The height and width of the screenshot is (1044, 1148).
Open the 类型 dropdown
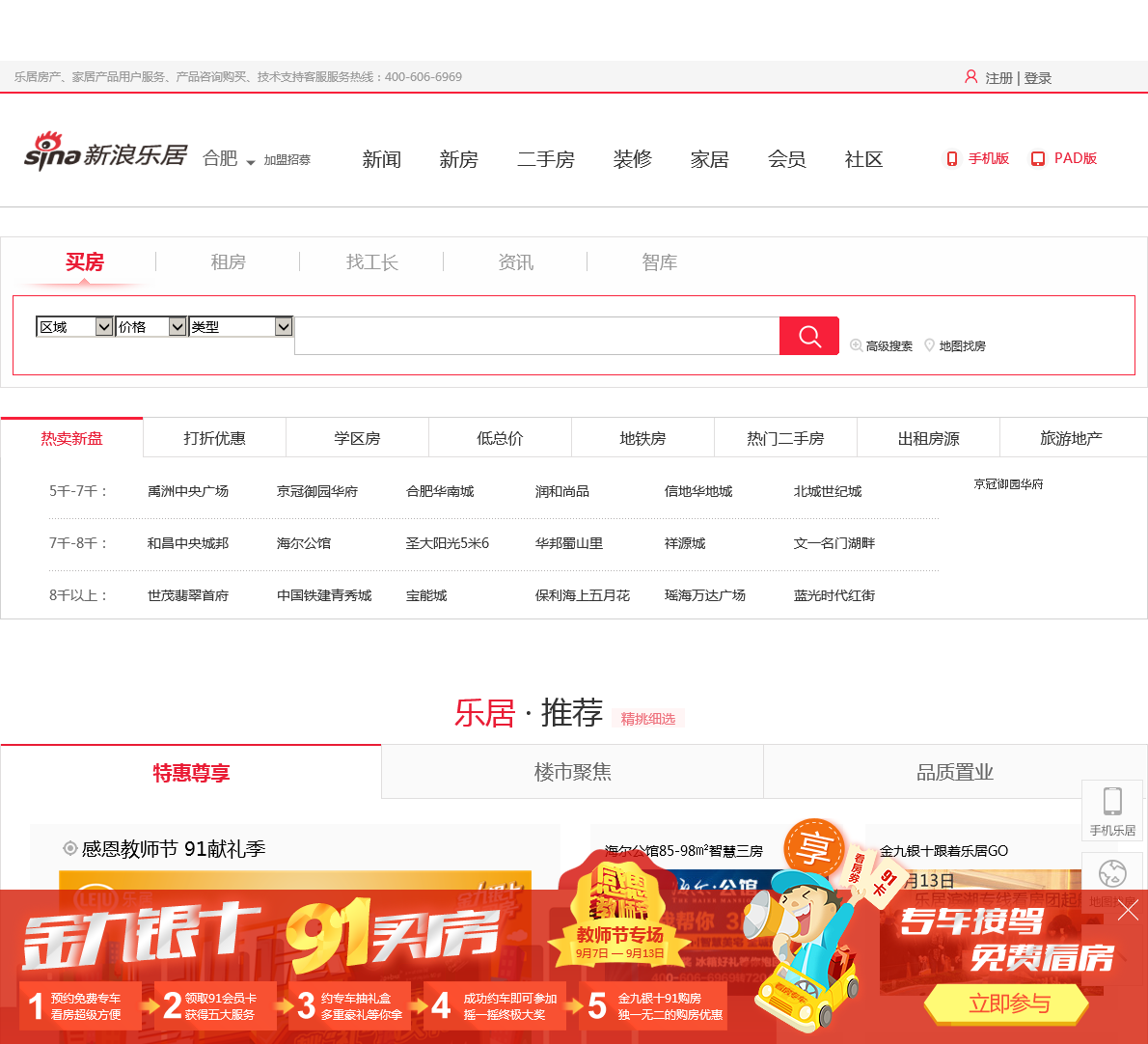241,326
